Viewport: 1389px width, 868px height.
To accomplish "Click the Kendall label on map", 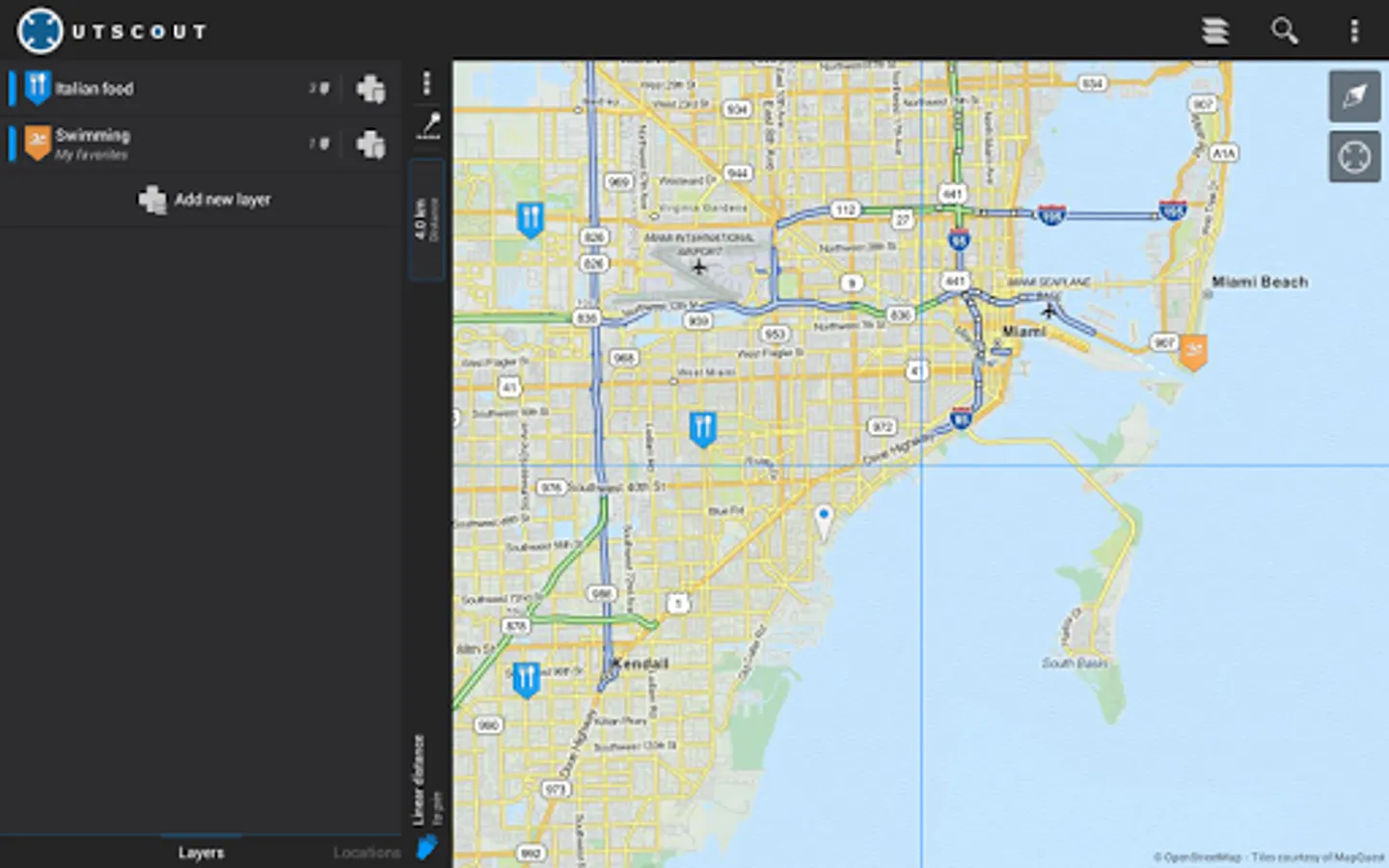I will coord(640,664).
